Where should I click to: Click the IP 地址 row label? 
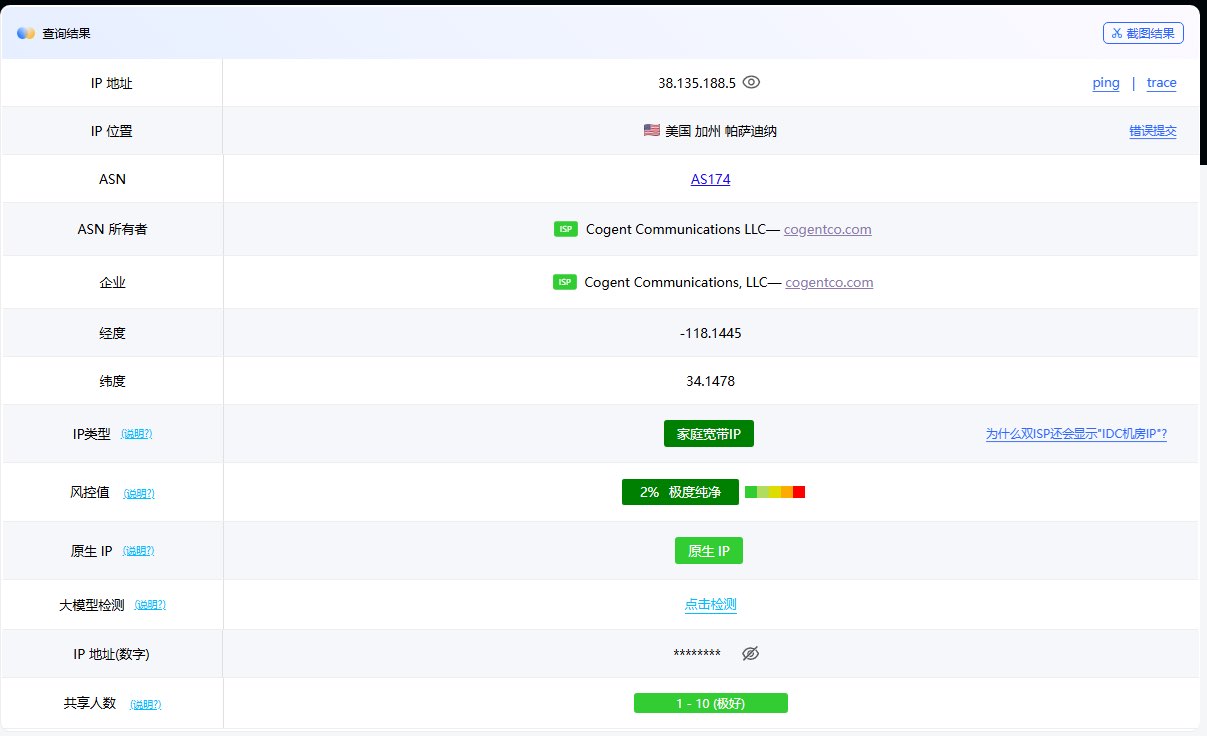coord(111,83)
